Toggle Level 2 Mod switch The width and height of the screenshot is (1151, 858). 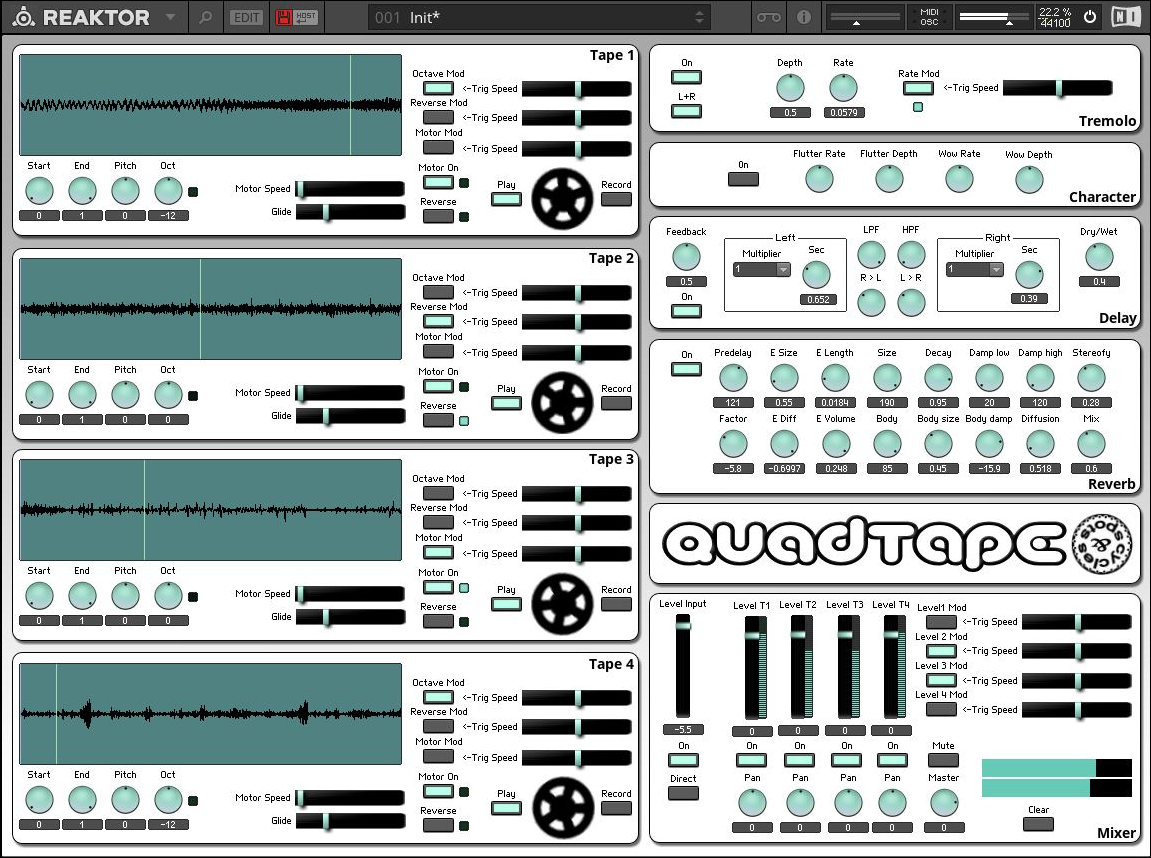click(941, 651)
